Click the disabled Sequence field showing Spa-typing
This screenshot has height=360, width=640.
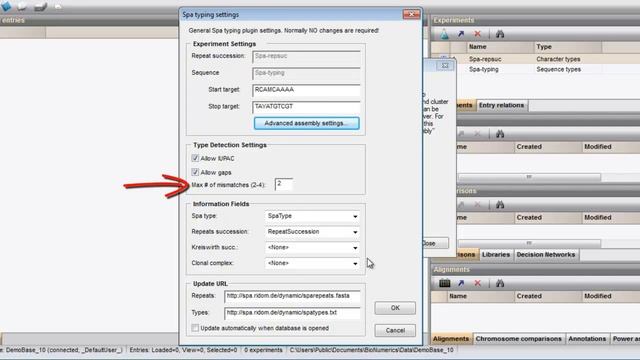click(x=306, y=73)
